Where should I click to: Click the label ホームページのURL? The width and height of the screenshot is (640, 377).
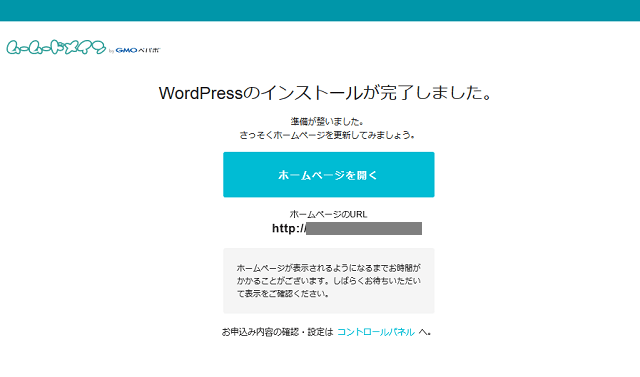328,214
